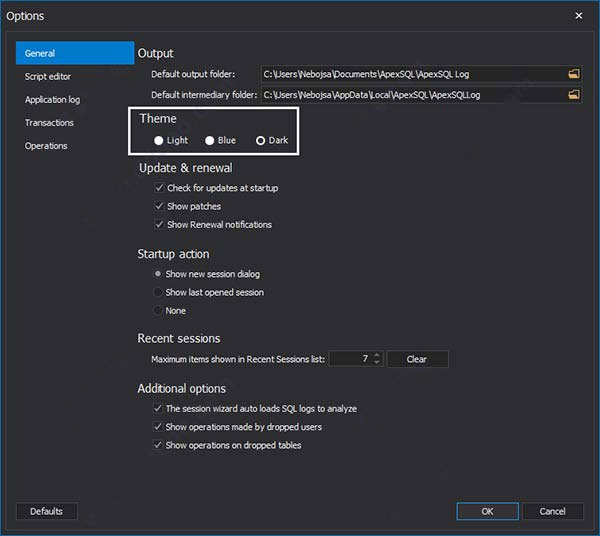This screenshot has width=600, height=536.
Task: Close the Options dialog window
Action: 579,16
